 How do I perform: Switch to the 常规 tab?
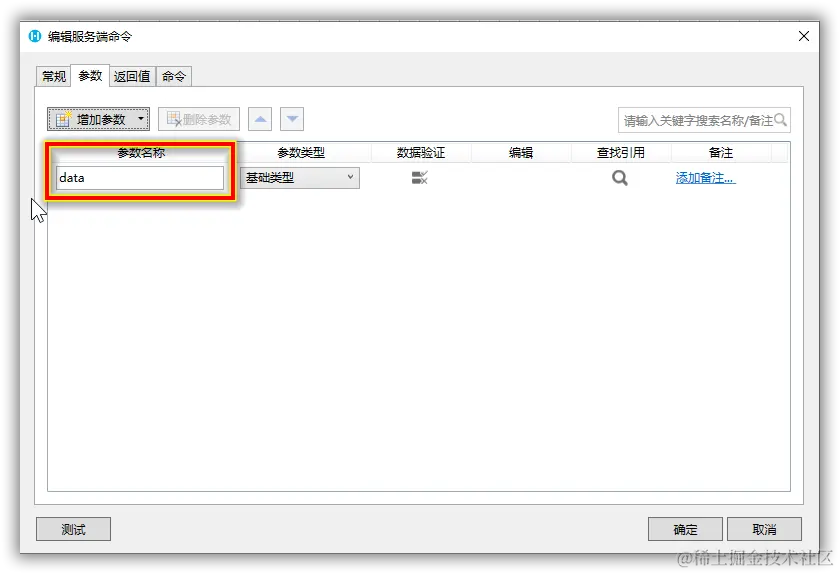click(54, 76)
